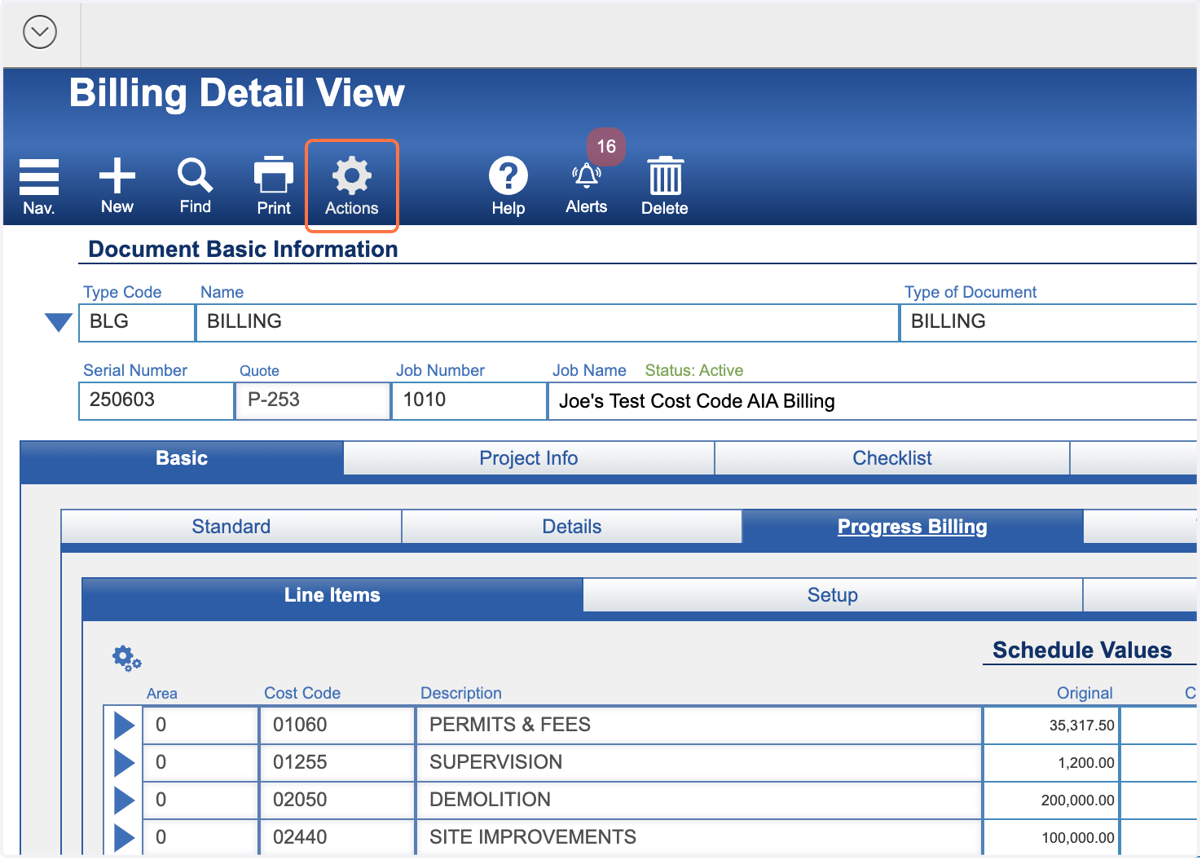
Task: Create a New record with plus icon
Action: (117, 186)
